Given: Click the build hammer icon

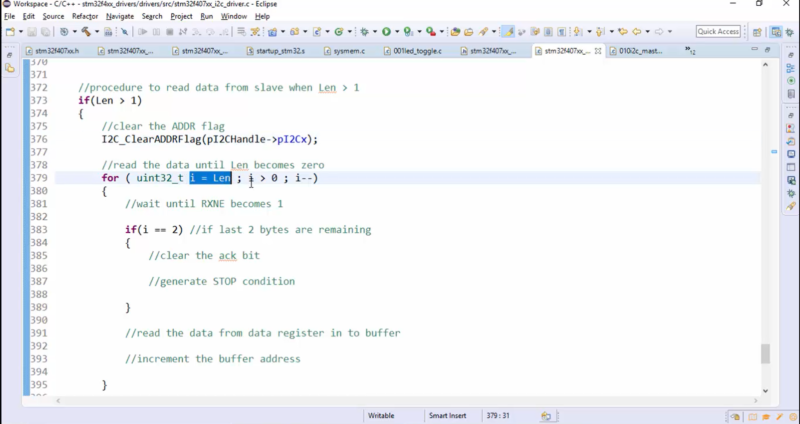Looking at the screenshot, I should pyautogui.click(x=85, y=32).
